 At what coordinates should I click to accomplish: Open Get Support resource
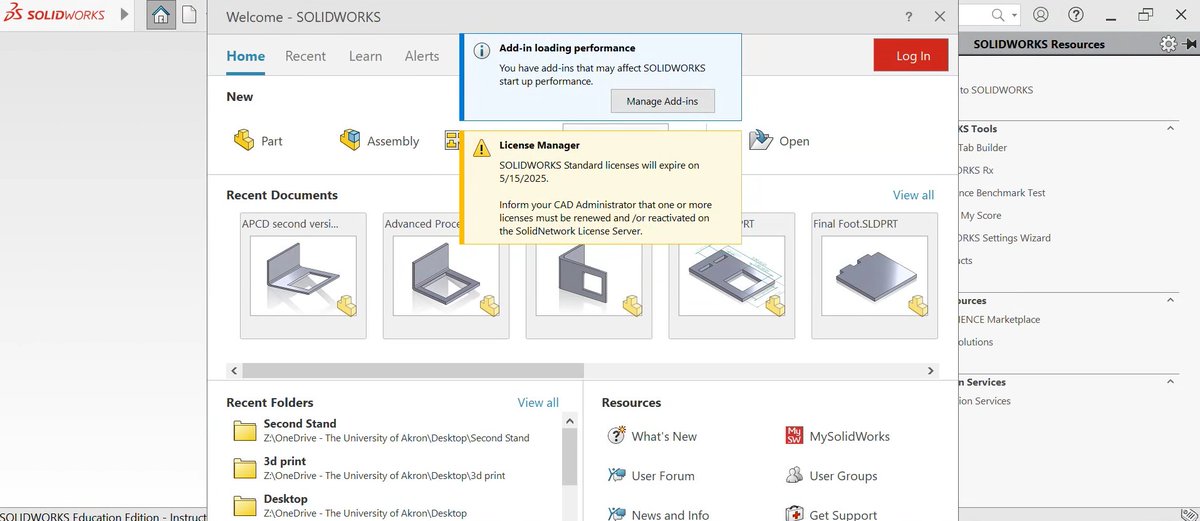(x=831, y=514)
